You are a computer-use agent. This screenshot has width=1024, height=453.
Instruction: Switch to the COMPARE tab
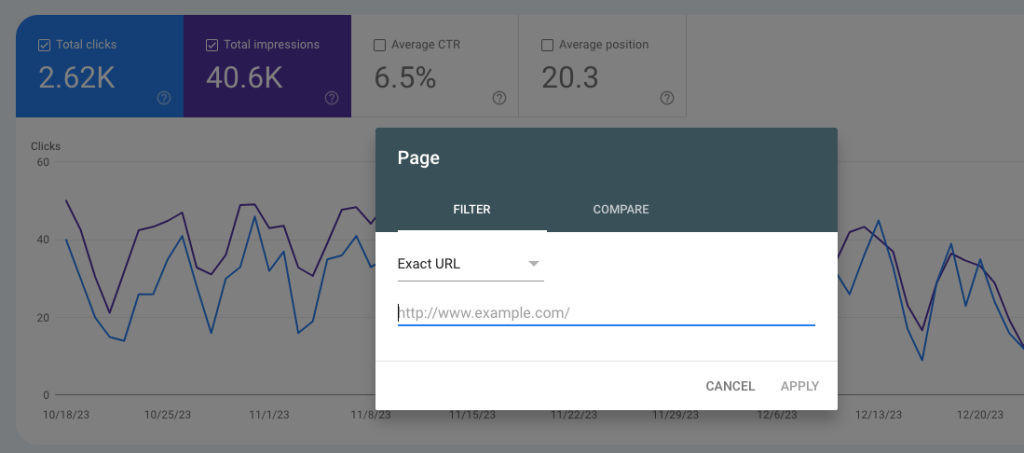click(x=621, y=210)
